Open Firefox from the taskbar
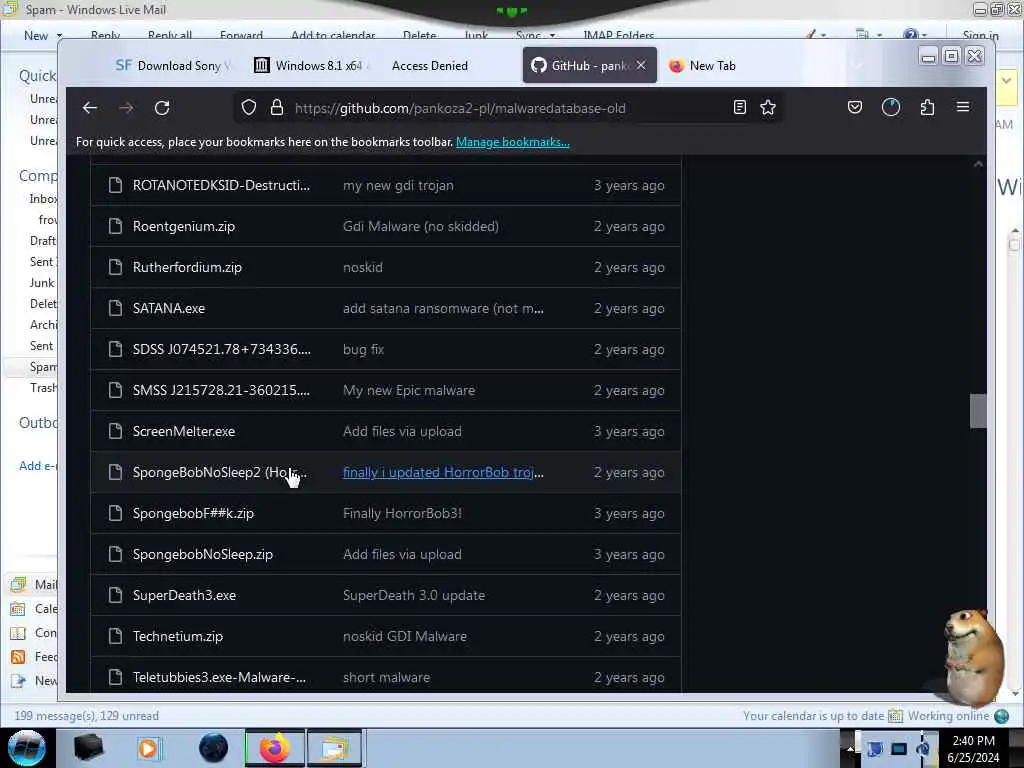 pyautogui.click(x=275, y=748)
